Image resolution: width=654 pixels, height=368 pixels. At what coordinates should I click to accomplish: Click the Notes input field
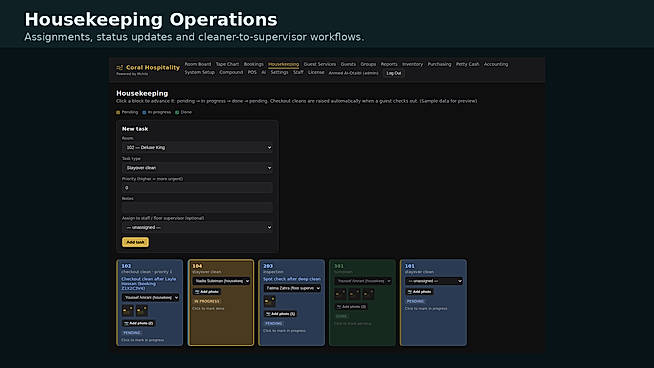click(x=197, y=207)
